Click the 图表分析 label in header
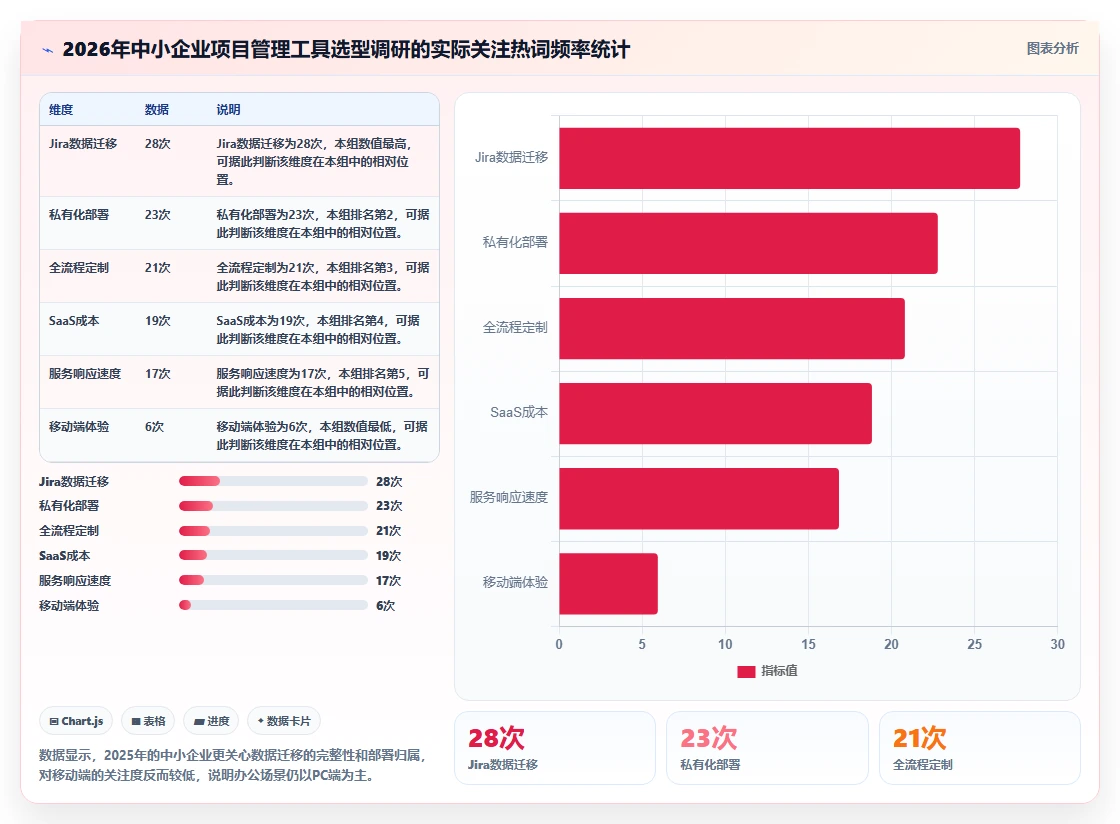This screenshot has width=1120, height=824. pyautogui.click(x=1052, y=49)
